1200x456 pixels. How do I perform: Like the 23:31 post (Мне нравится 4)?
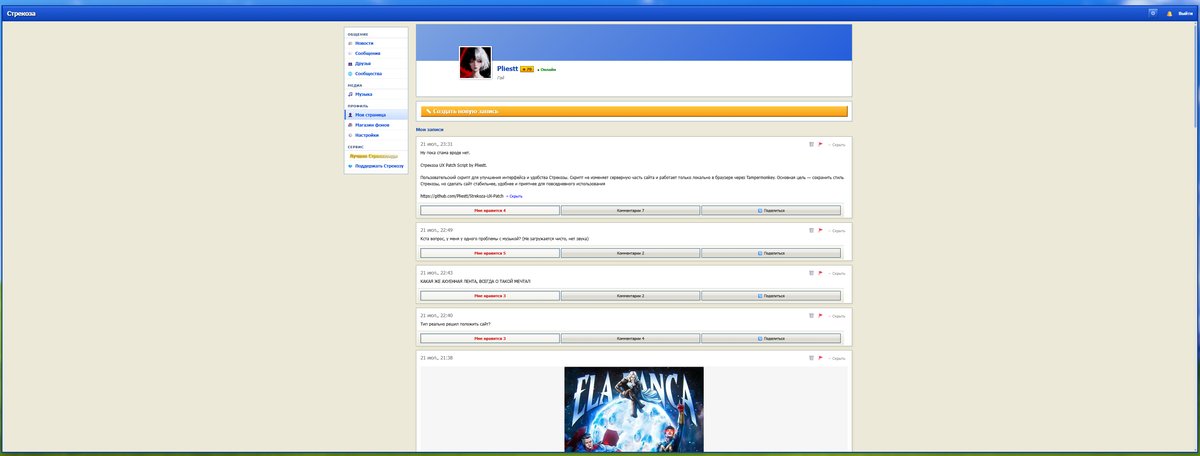coord(490,211)
